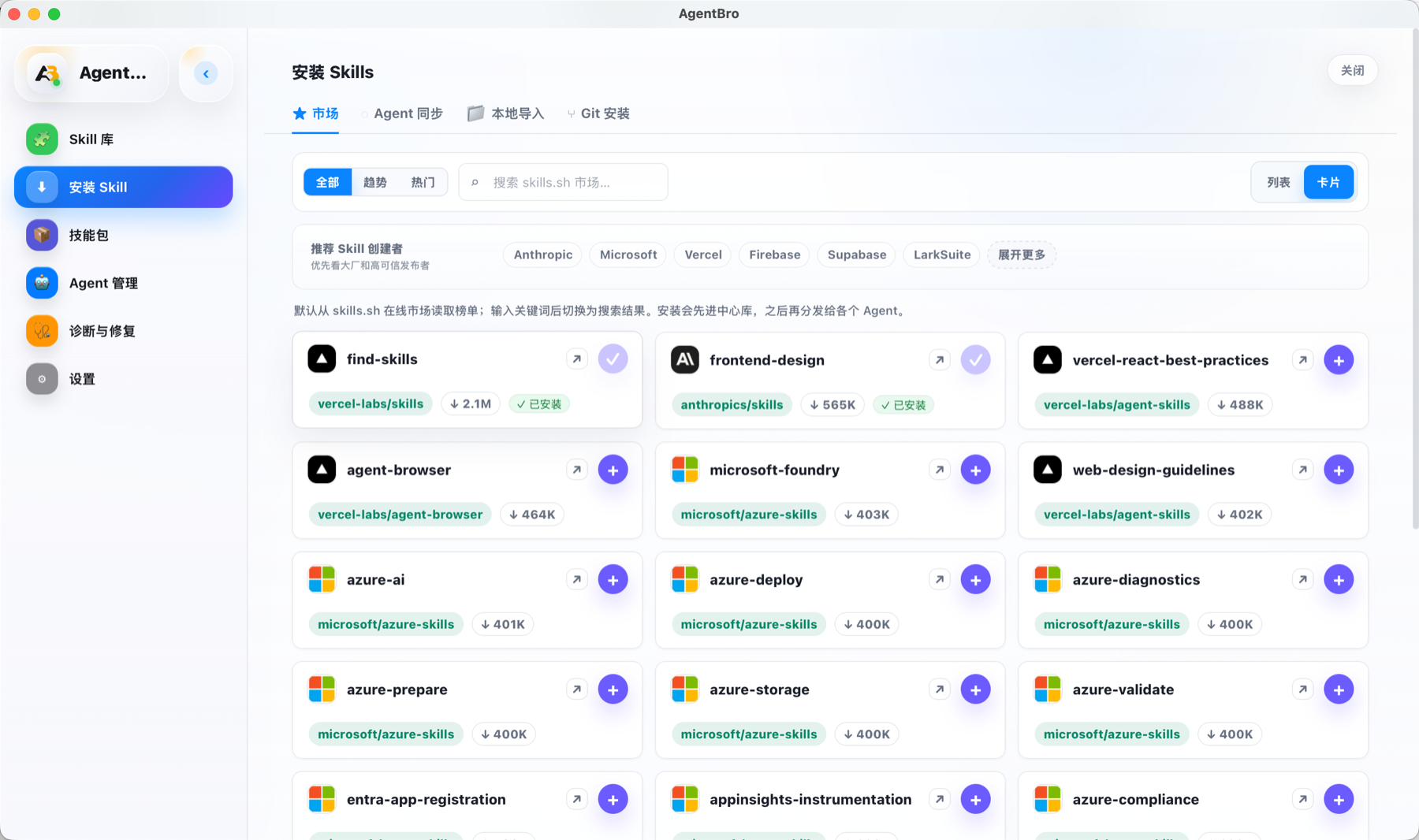The width and height of the screenshot is (1419, 840).
Task: Filter by Firebase creator
Action: pos(774,255)
